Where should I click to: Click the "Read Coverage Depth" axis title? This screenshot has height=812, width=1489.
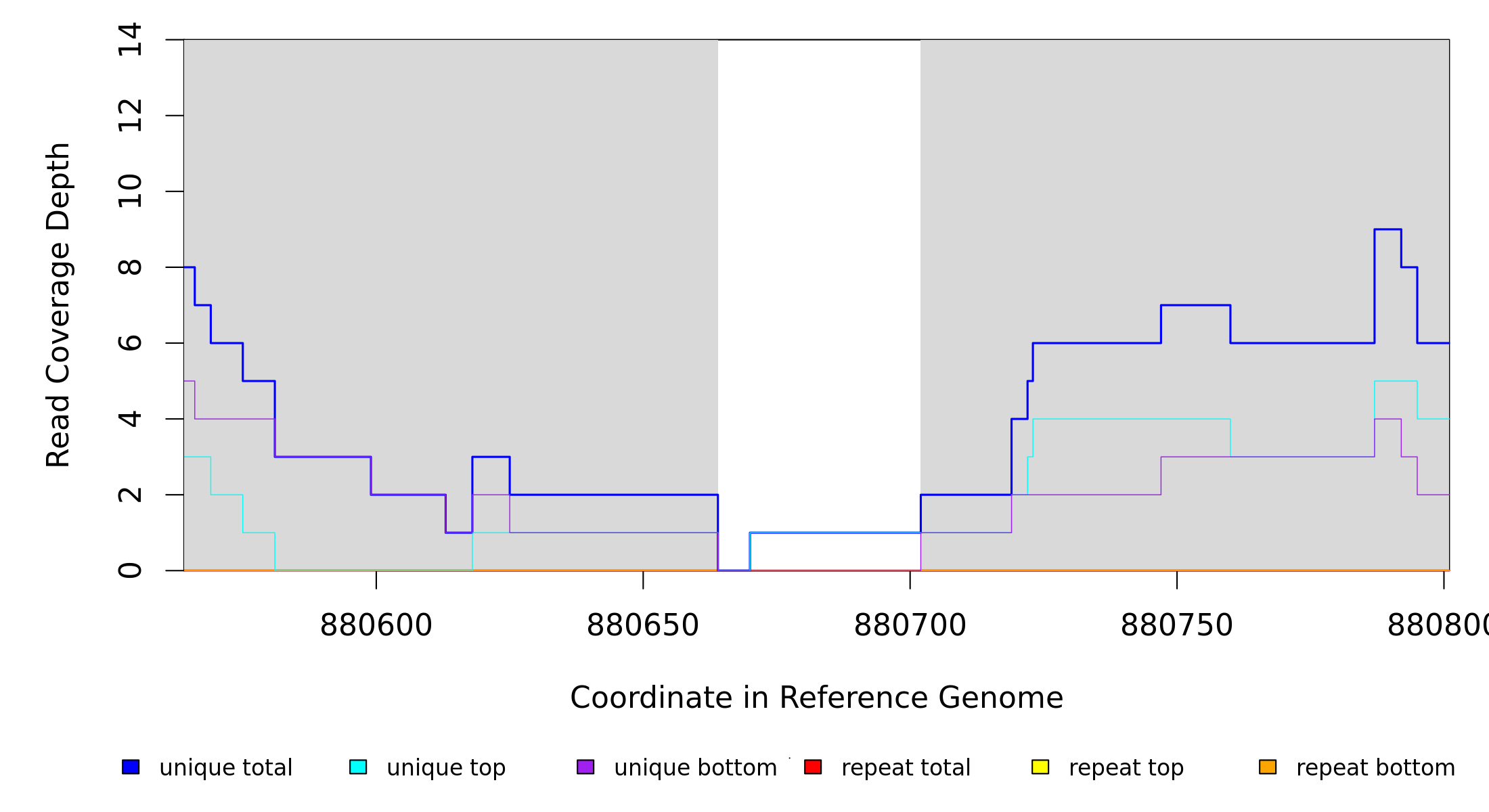58,304
